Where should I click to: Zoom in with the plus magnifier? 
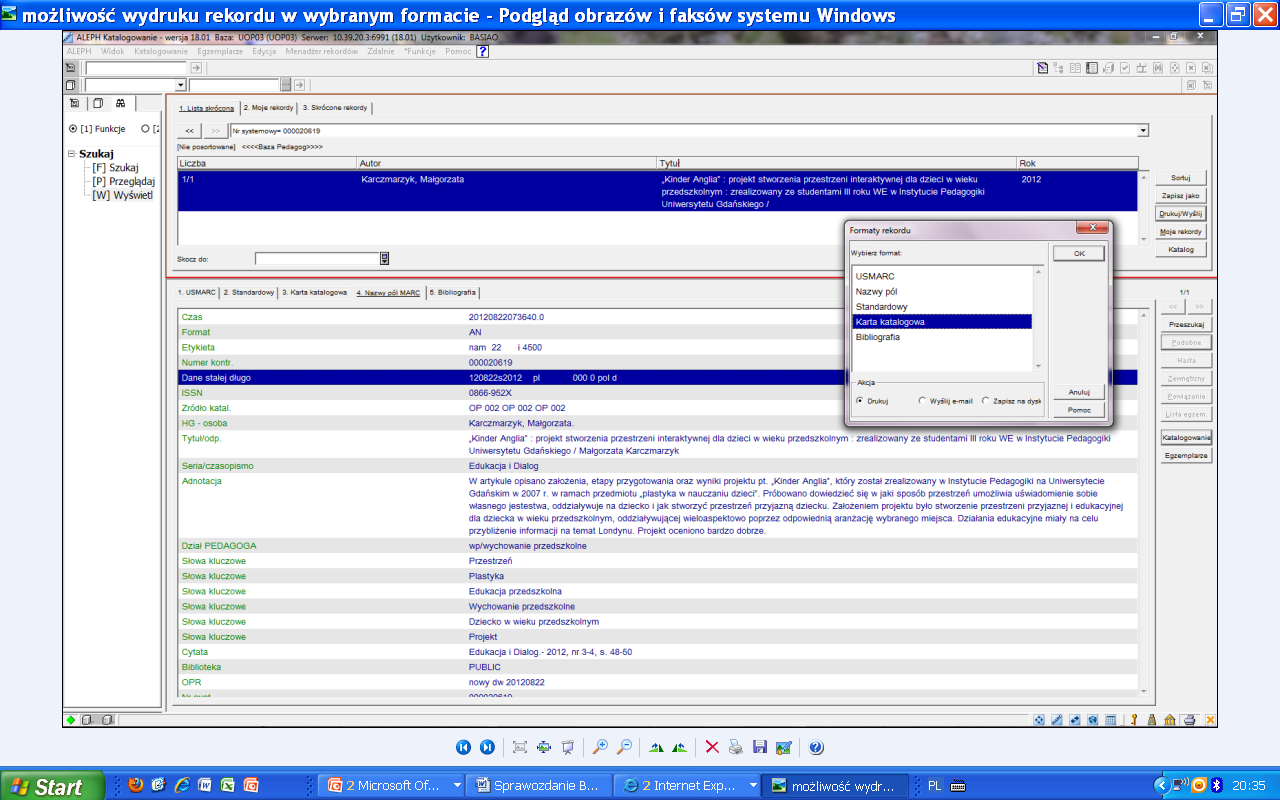point(600,747)
